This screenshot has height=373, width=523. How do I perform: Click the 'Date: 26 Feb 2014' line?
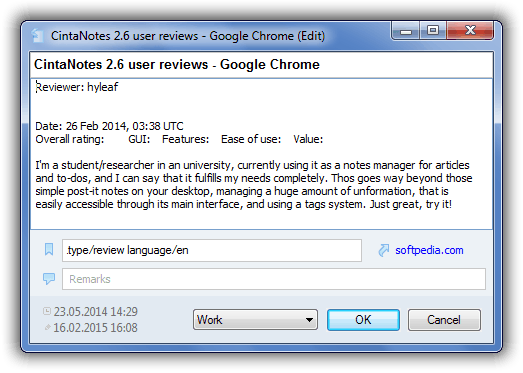(x=109, y=126)
